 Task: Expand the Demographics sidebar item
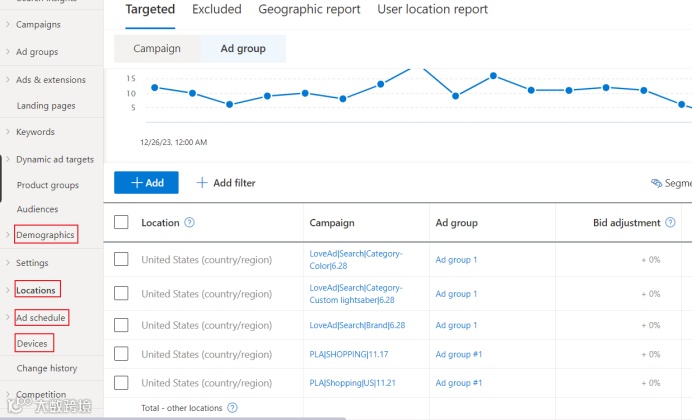pyautogui.click(x=8, y=235)
